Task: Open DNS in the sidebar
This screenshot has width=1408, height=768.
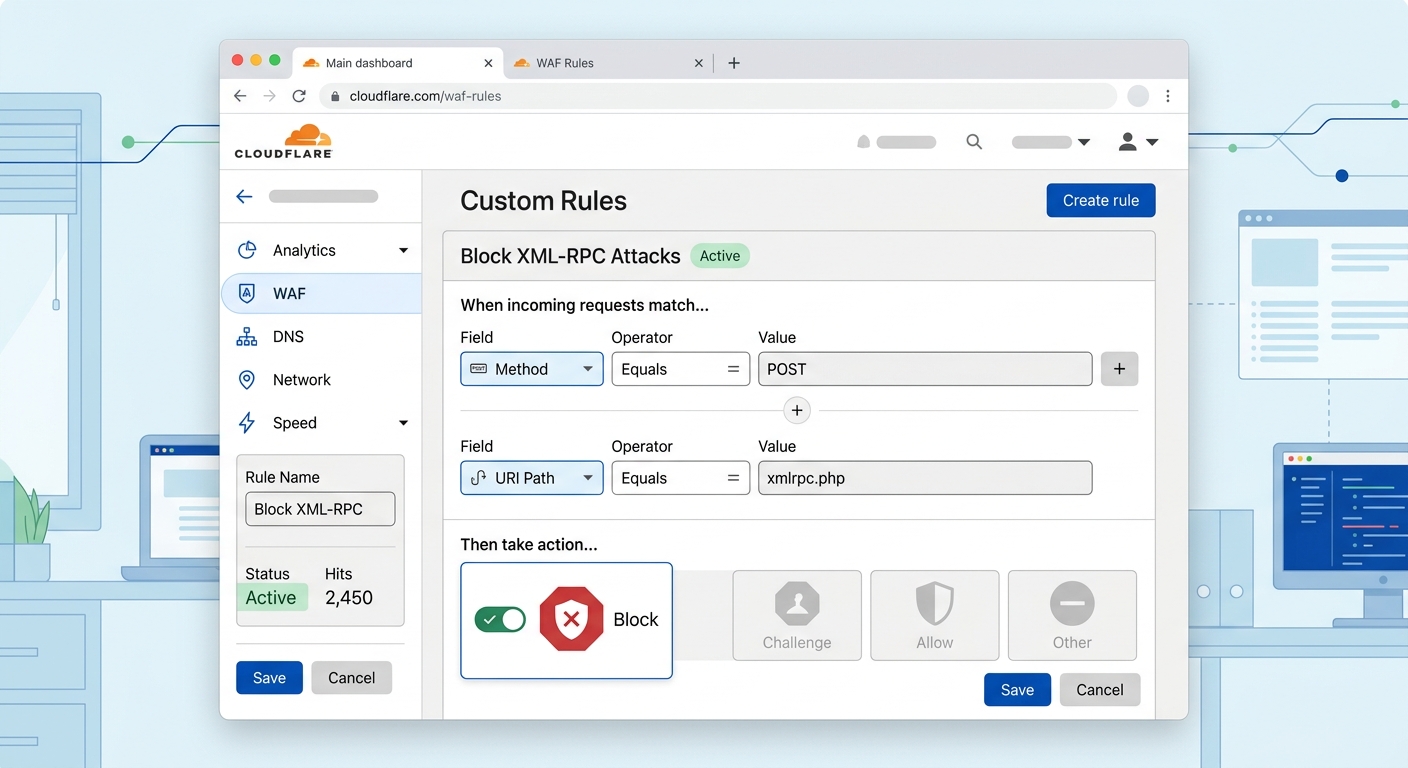Action: tap(322, 337)
